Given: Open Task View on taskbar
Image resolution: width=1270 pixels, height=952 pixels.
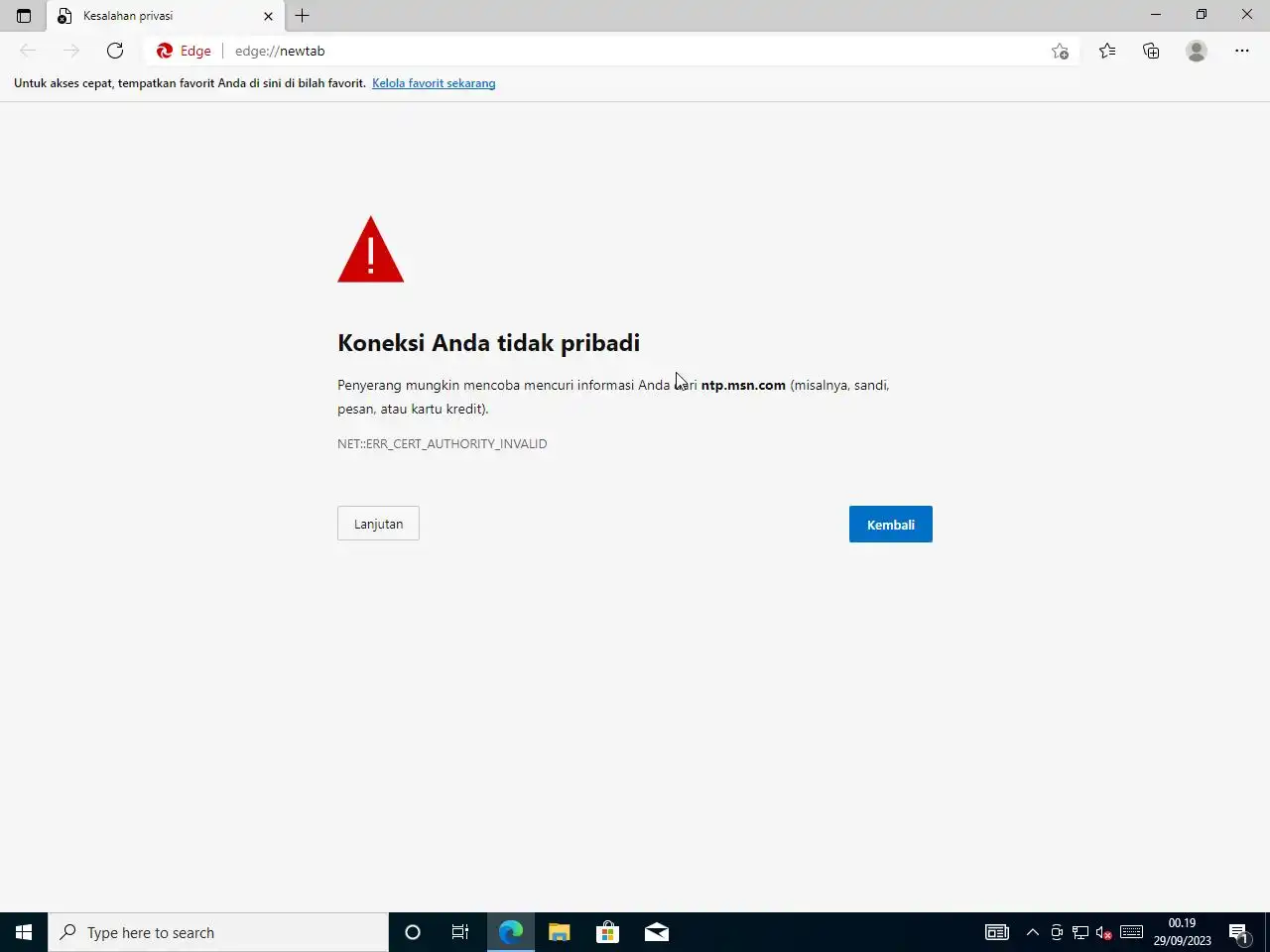Looking at the screenshot, I should coord(460,932).
